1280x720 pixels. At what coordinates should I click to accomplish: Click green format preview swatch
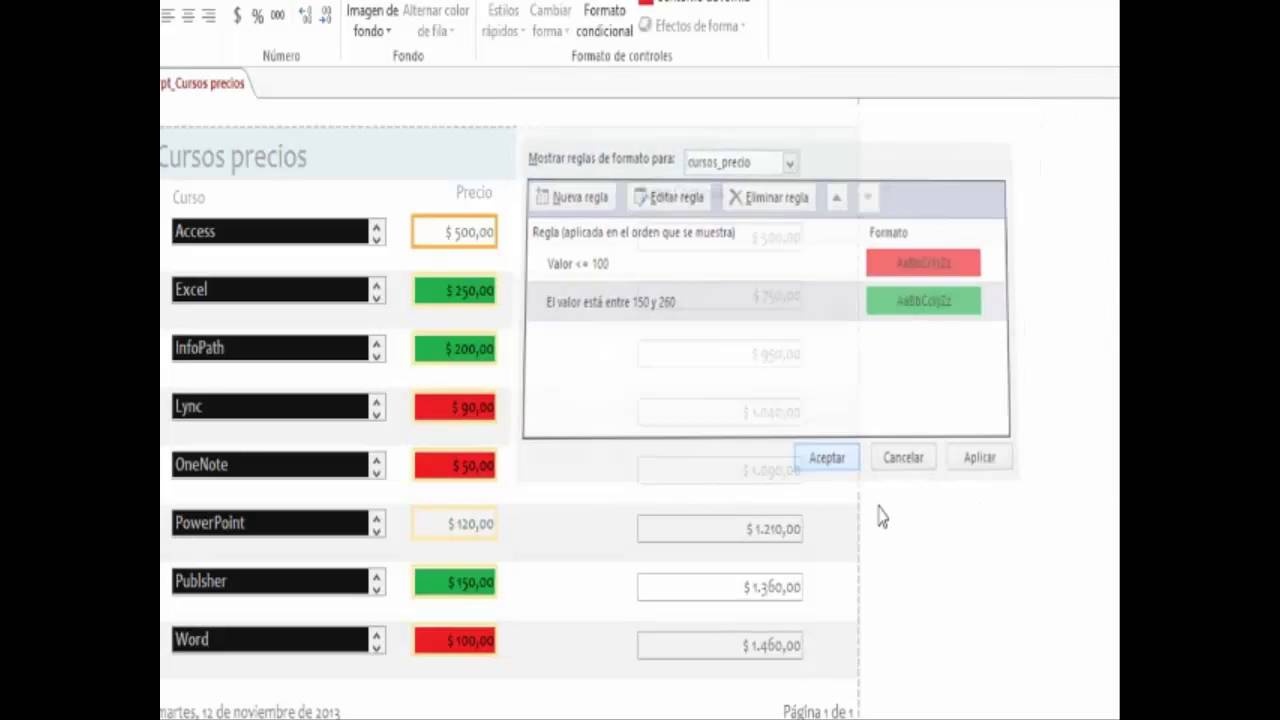(x=923, y=301)
